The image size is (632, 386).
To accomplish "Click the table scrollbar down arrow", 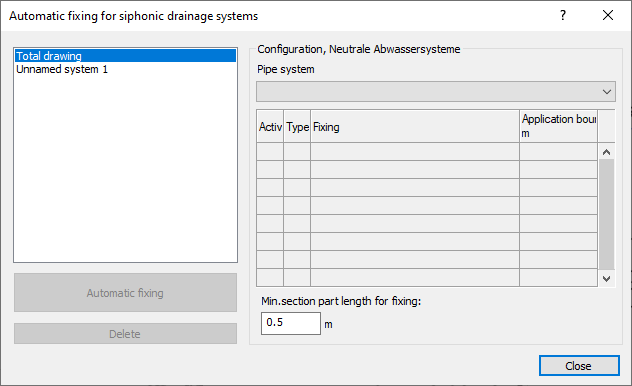I will (606, 278).
